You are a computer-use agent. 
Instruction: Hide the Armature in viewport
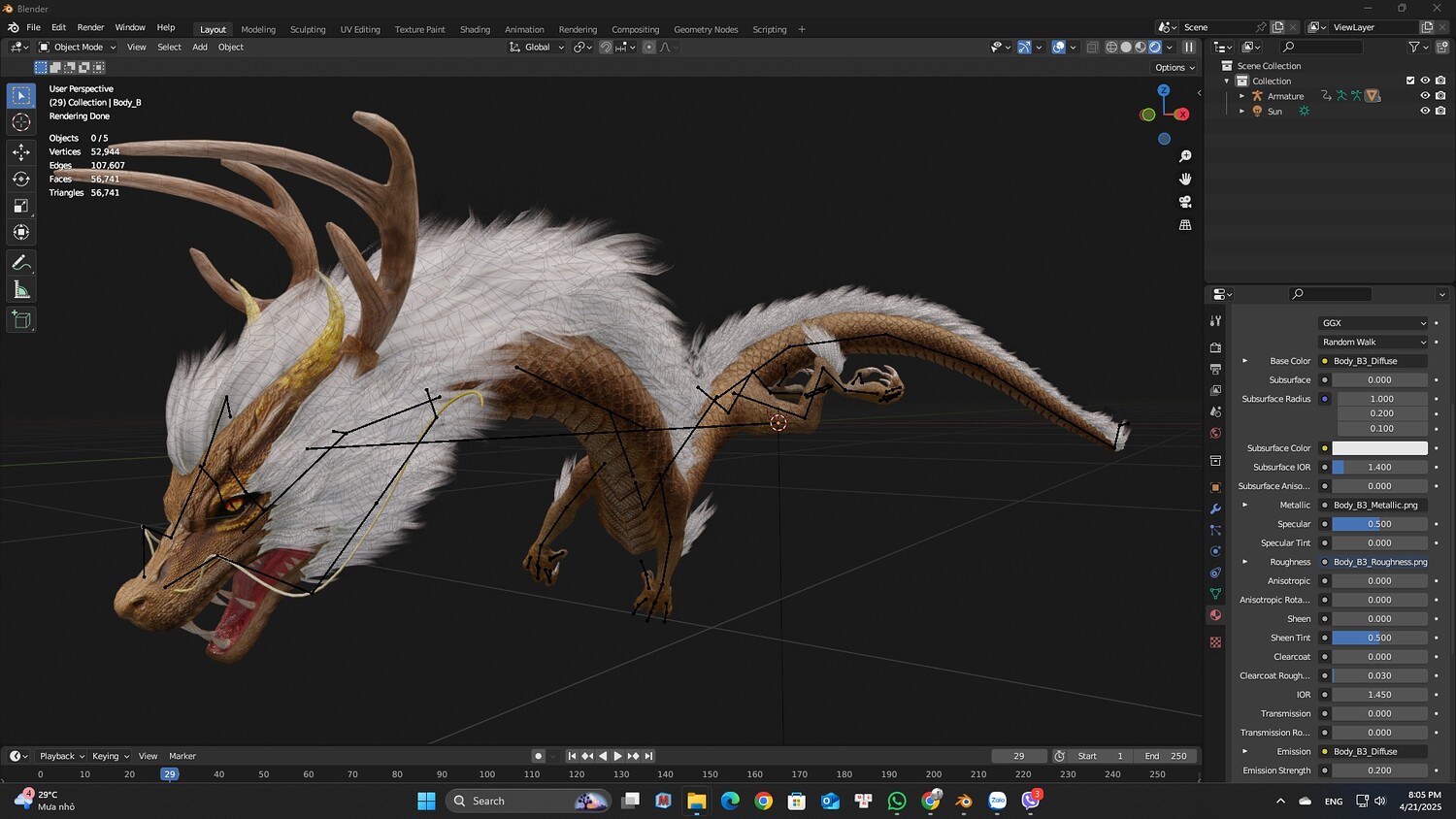click(x=1425, y=96)
